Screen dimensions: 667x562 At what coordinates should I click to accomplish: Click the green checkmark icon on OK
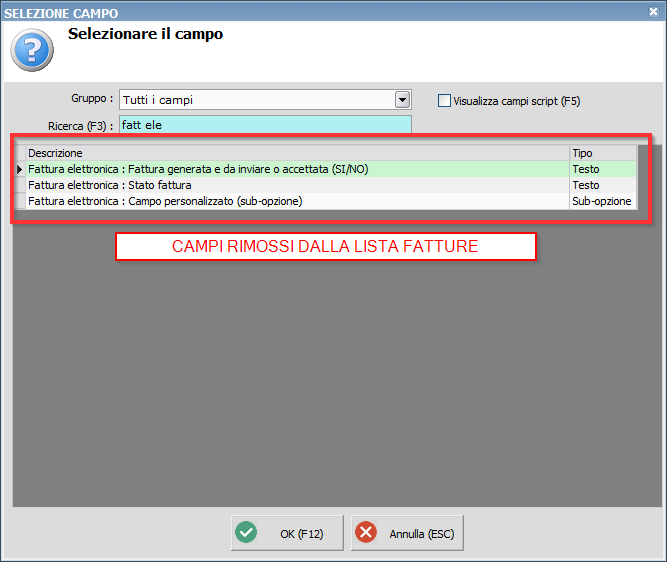[x=246, y=532]
